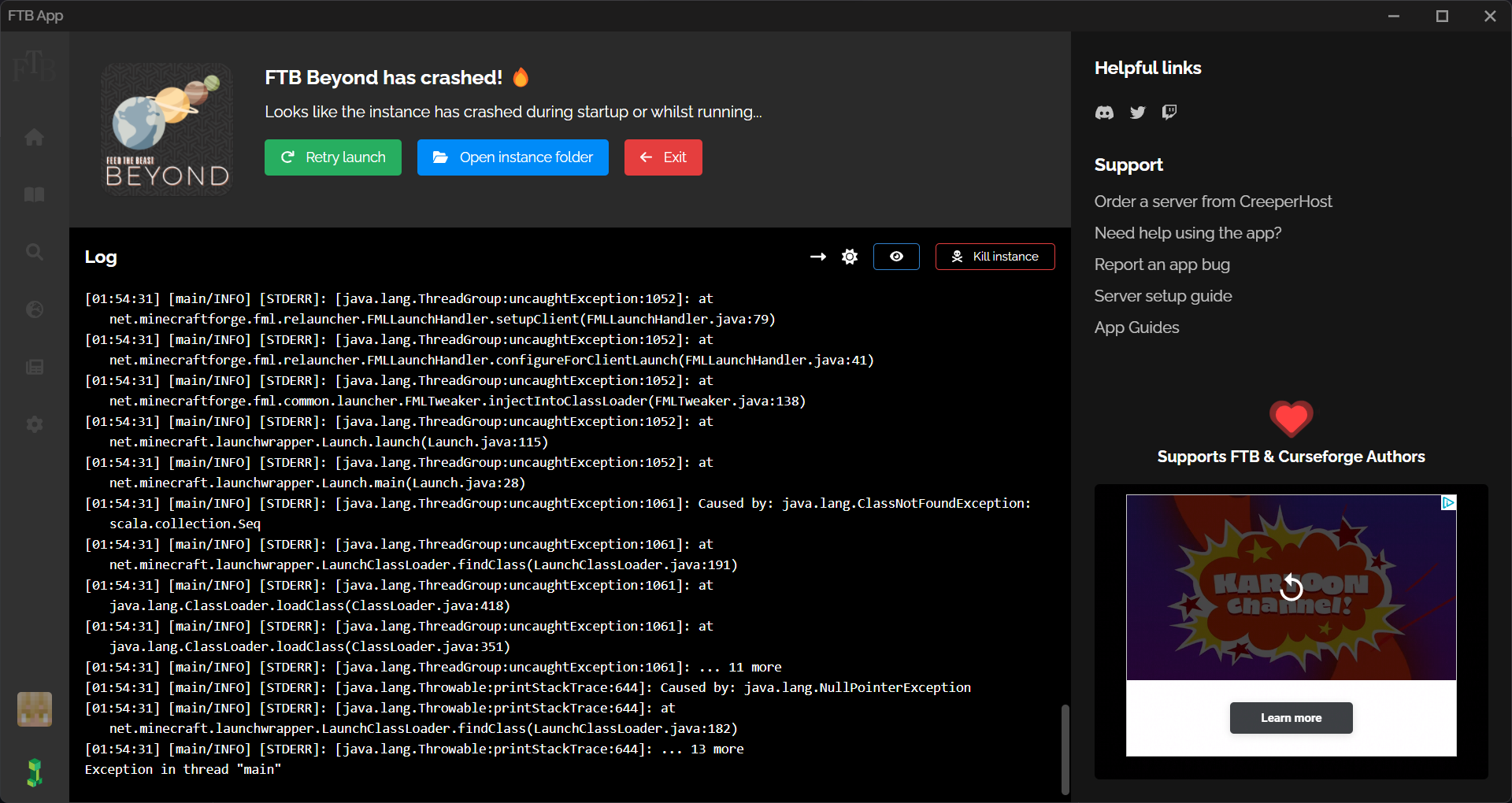This screenshot has width=1512, height=803.
Task: Open the globe sidebar icon
Action: click(x=34, y=309)
